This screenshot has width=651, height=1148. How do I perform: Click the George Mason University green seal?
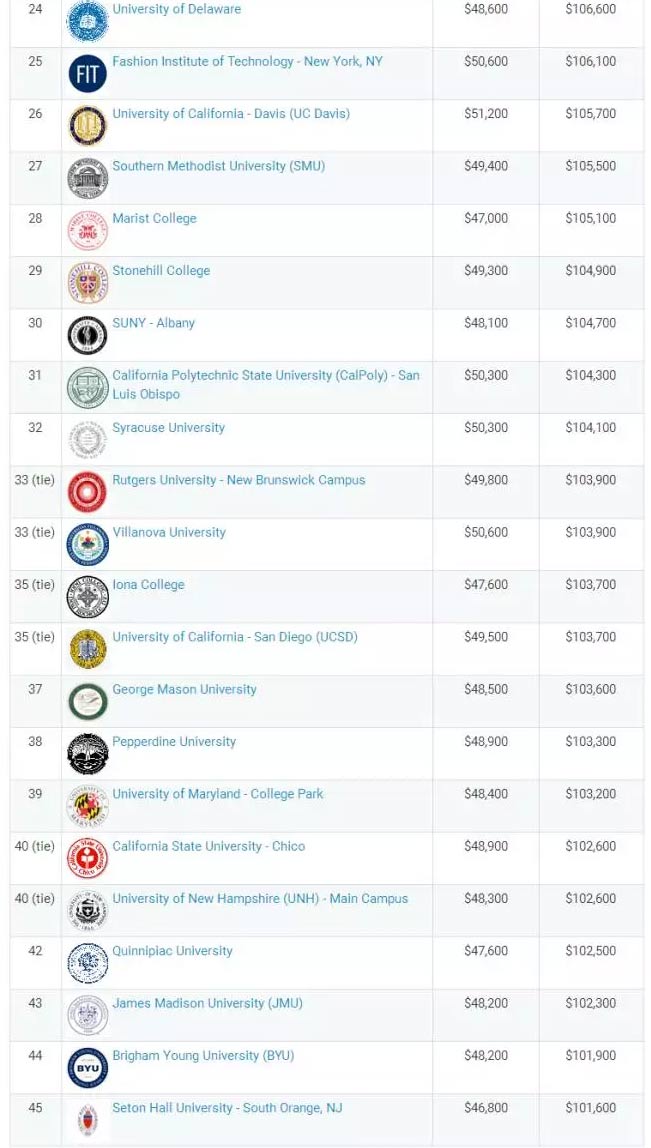87,701
